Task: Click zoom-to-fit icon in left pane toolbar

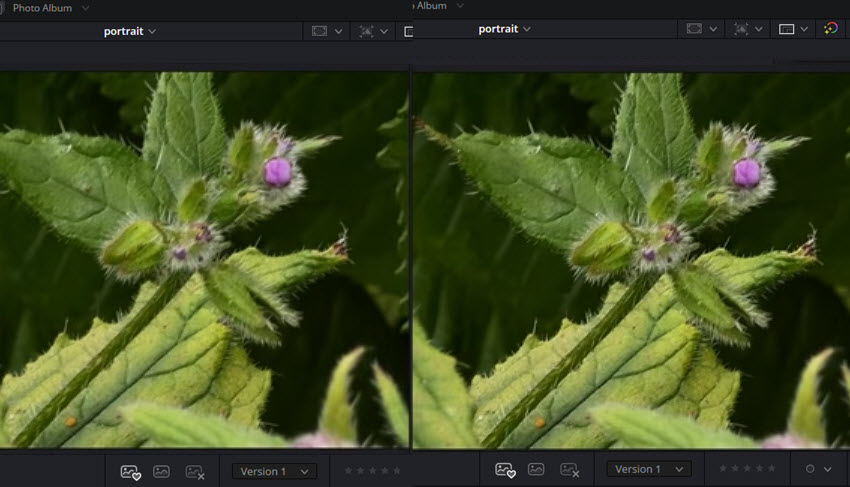Action: tap(366, 31)
